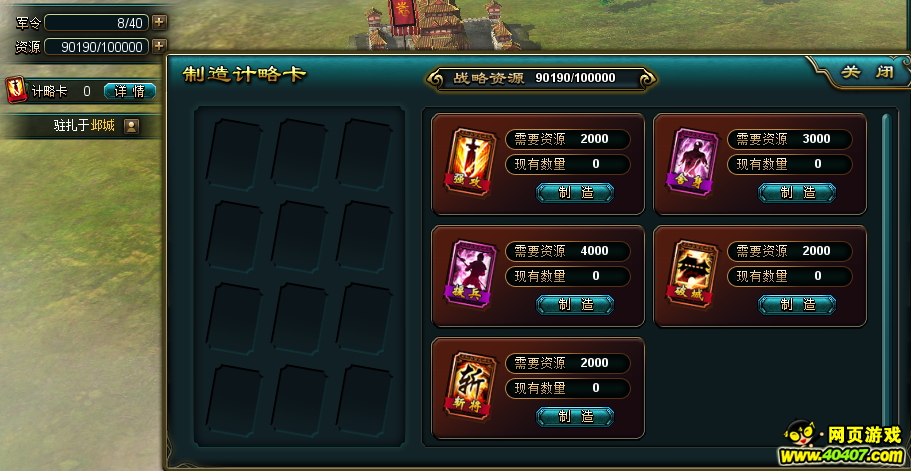This screenshot has height=471, width=911.
Task: Click the 斩将 card icon
Action: (469, 386)
